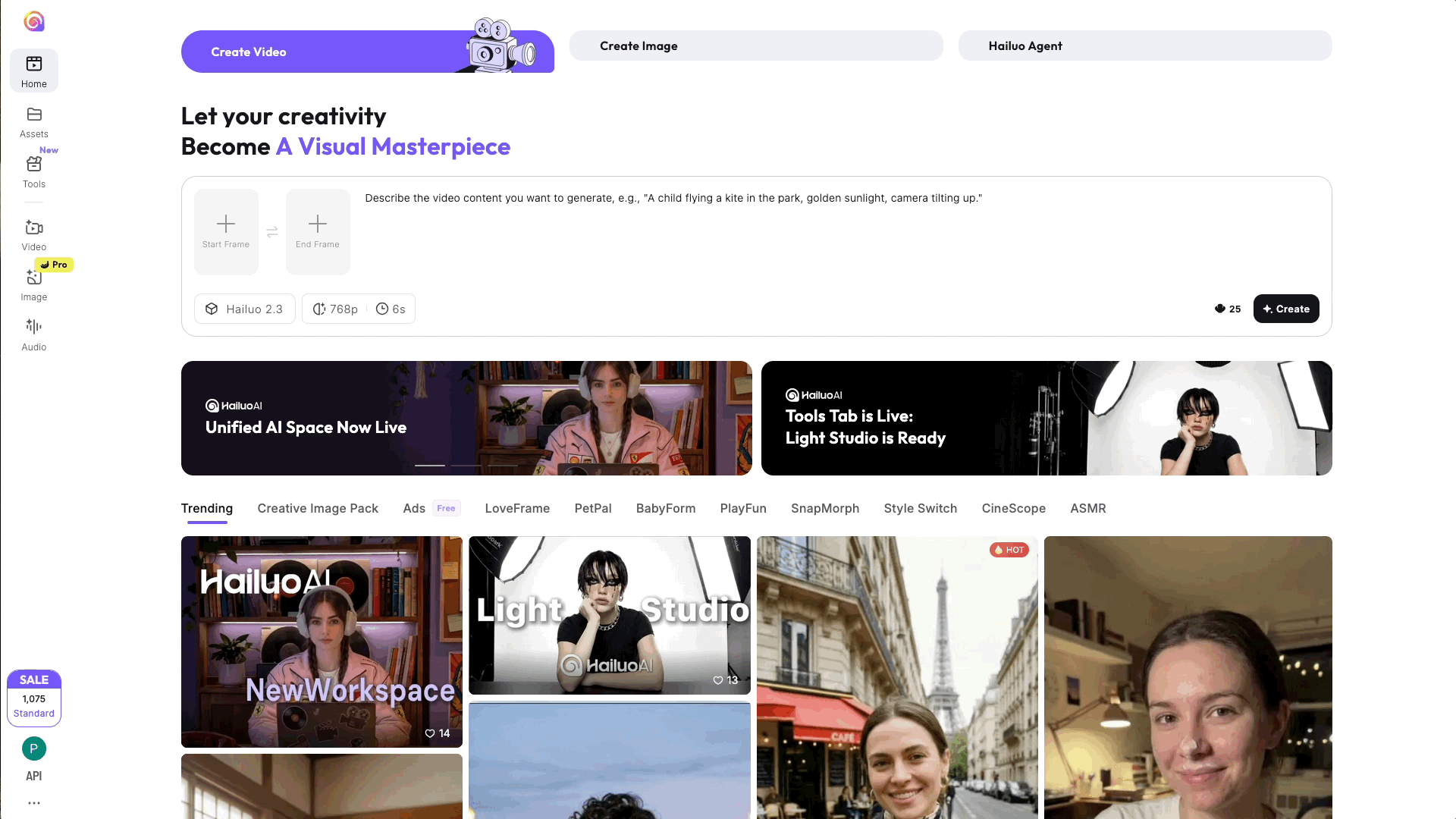
Task: Click the Hailuo logo at top left
Action: click(34, 21)
